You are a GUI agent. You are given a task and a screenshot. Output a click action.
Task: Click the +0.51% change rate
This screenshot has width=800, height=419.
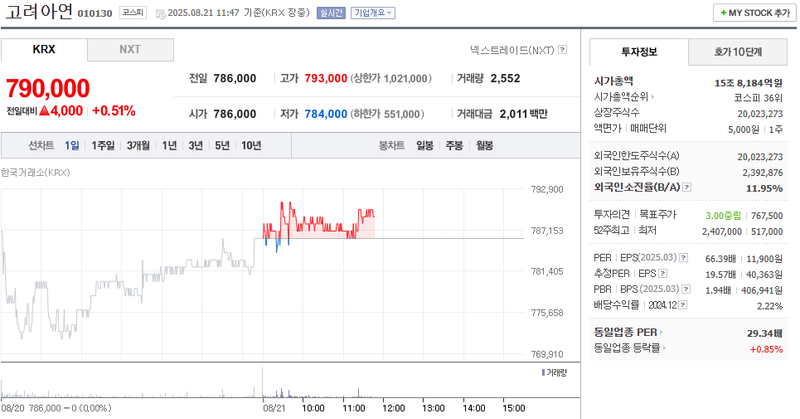point(114,111)
